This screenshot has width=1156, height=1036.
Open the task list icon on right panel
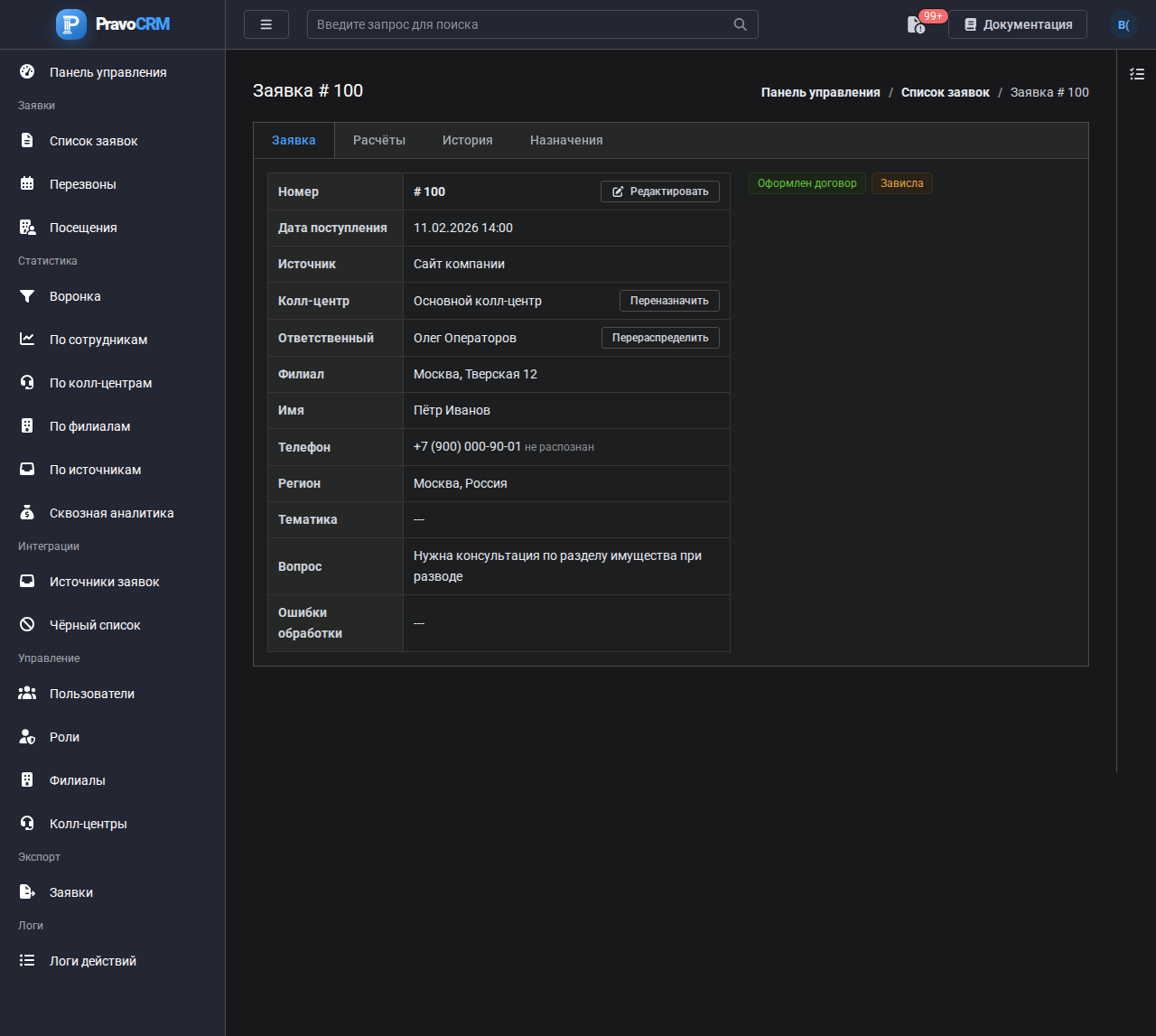[1137, 74]
